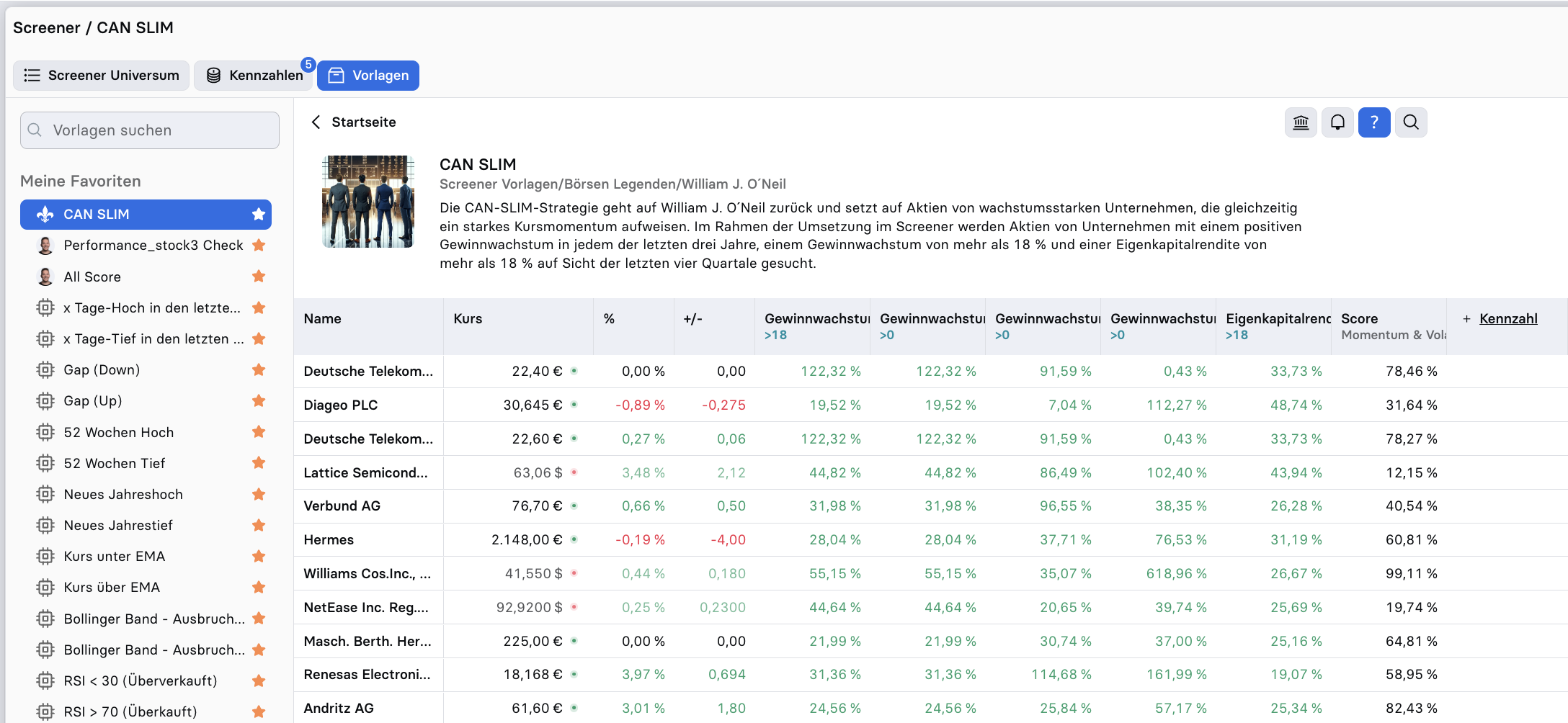Sort by Eigenkapitalrendite >18 column header
Screen dimensions: 1568x723
1273,326
